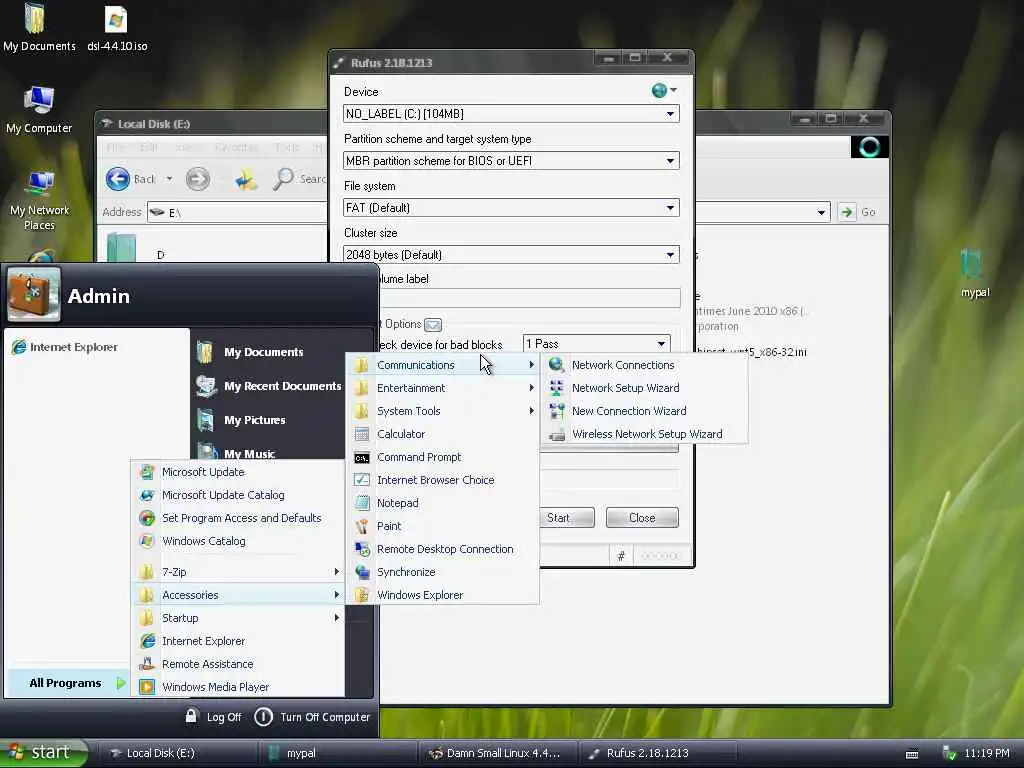Click the Rufus hash (#) icon
The height and width of the screenshot is (768, 1024).
(x=621, y=556)
